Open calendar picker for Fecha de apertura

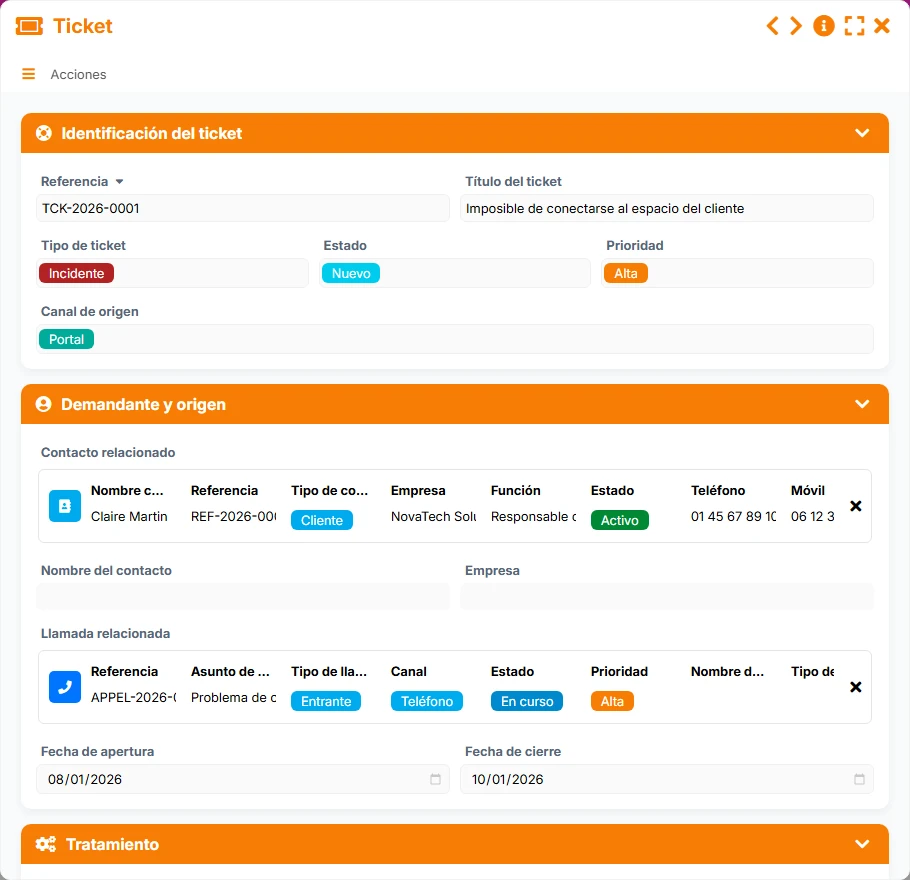435,779
